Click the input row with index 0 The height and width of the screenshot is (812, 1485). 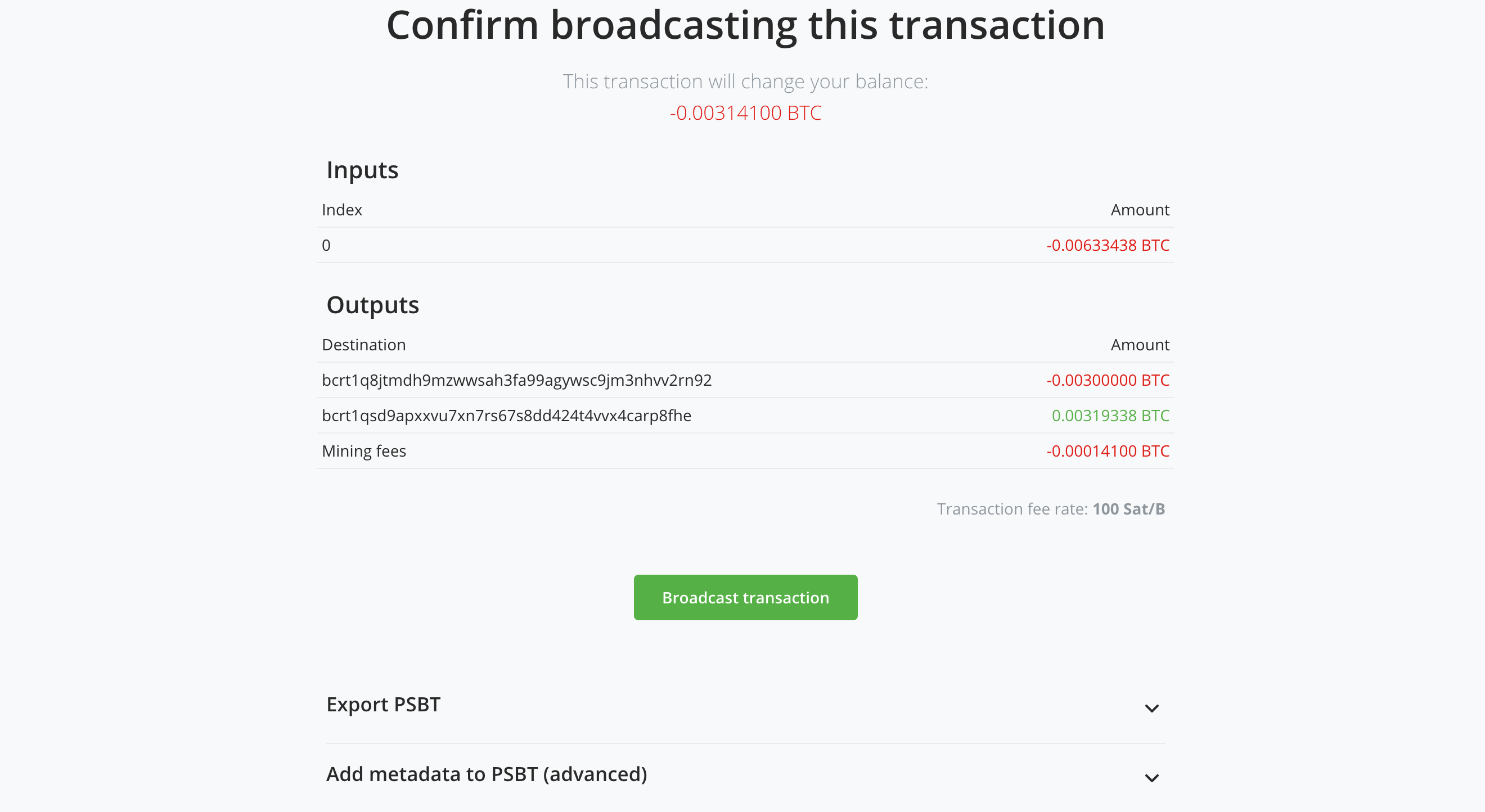click(326, 245)
